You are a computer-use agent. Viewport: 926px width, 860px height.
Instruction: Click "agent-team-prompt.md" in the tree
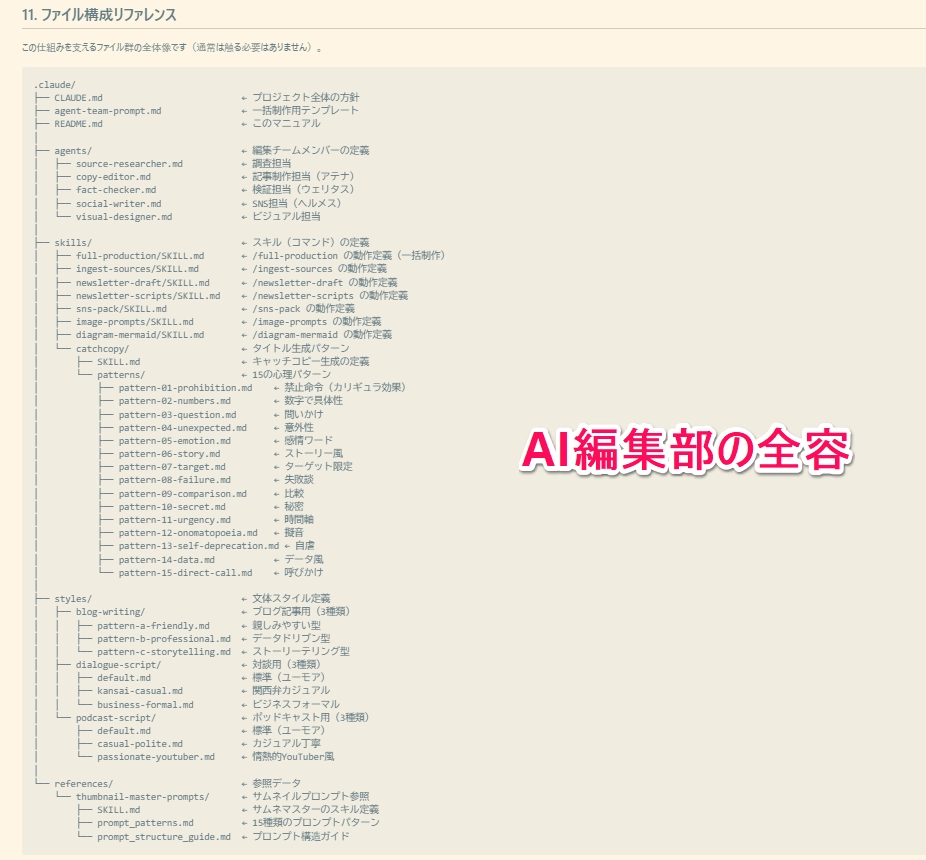(107, 110)
